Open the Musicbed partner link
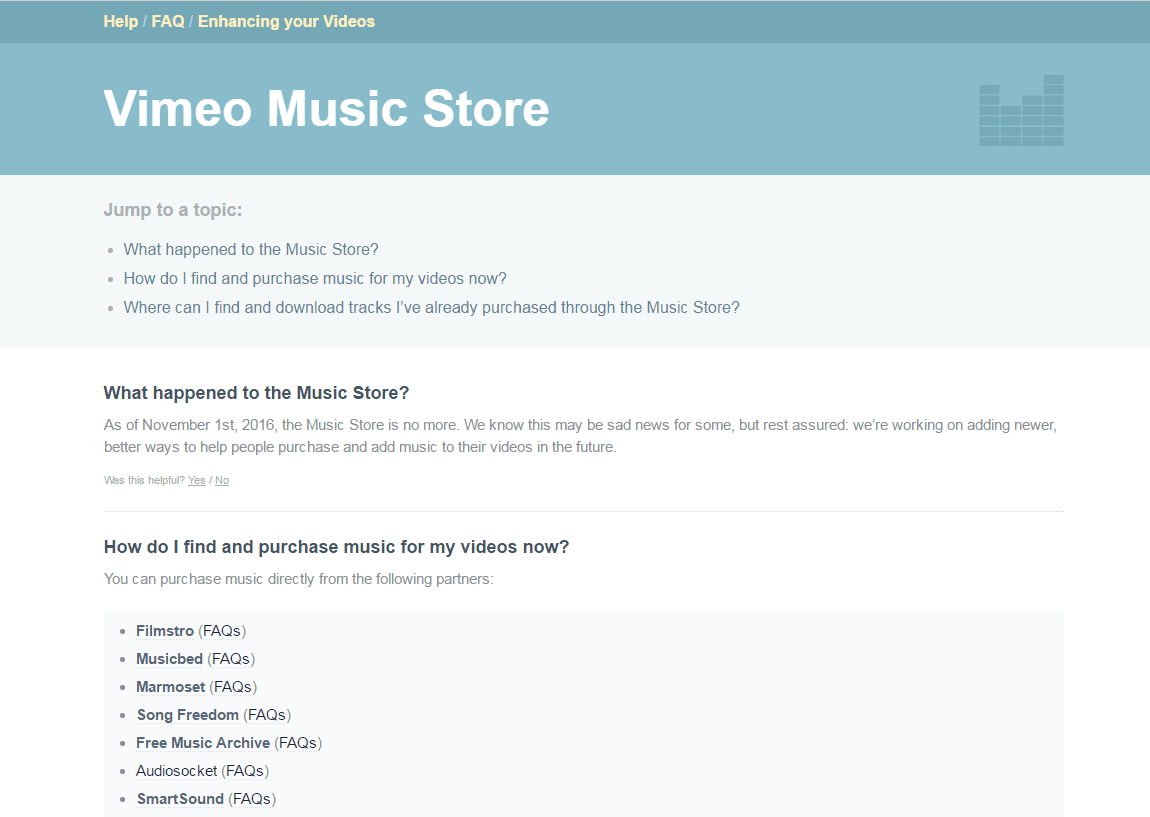Screen dimensions: 1150x817 (x=169, y=659)
